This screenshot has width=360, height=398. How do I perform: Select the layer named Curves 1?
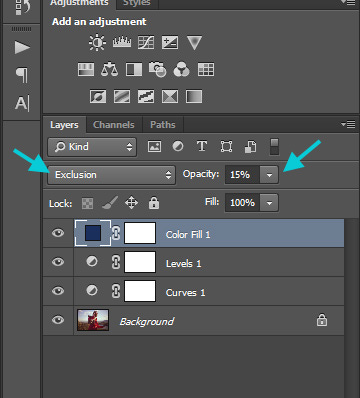[x=193, y=291]
